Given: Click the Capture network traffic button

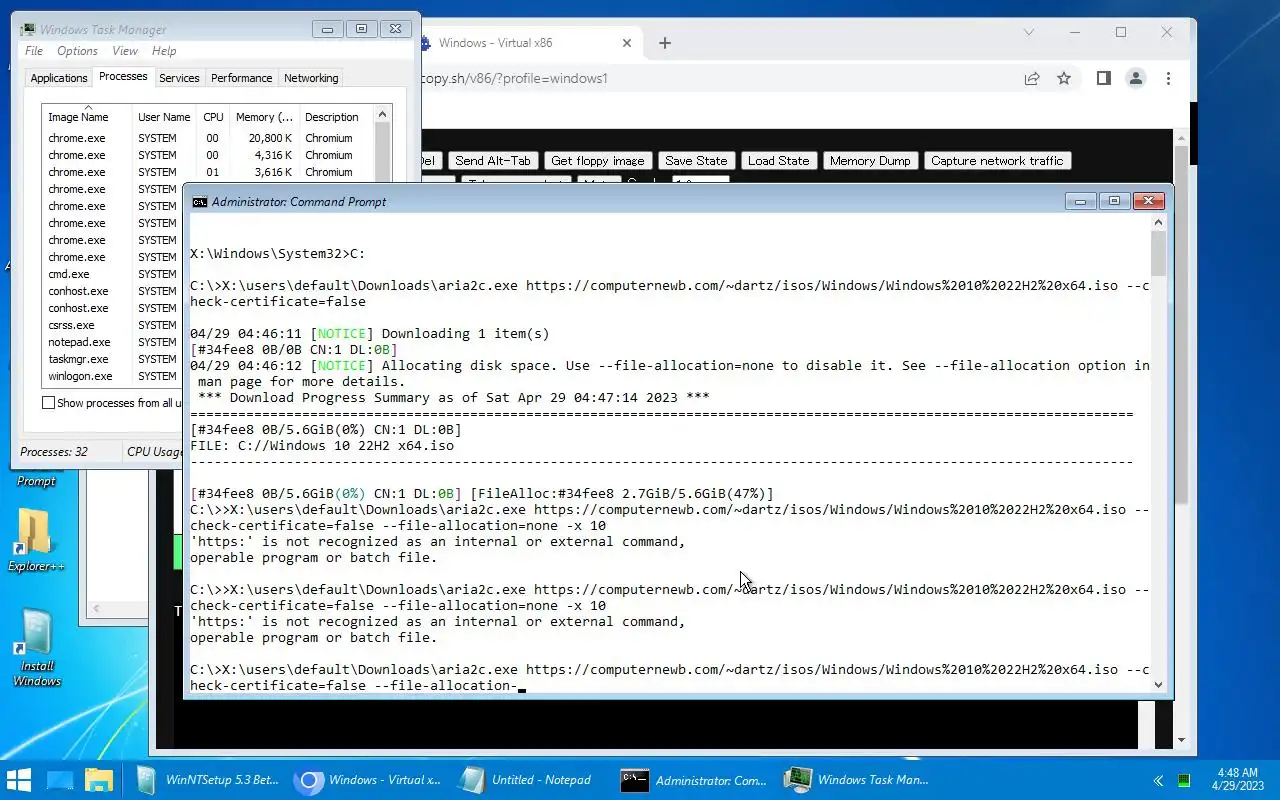Looking at the screenshot, I should [x=997, y=161].
